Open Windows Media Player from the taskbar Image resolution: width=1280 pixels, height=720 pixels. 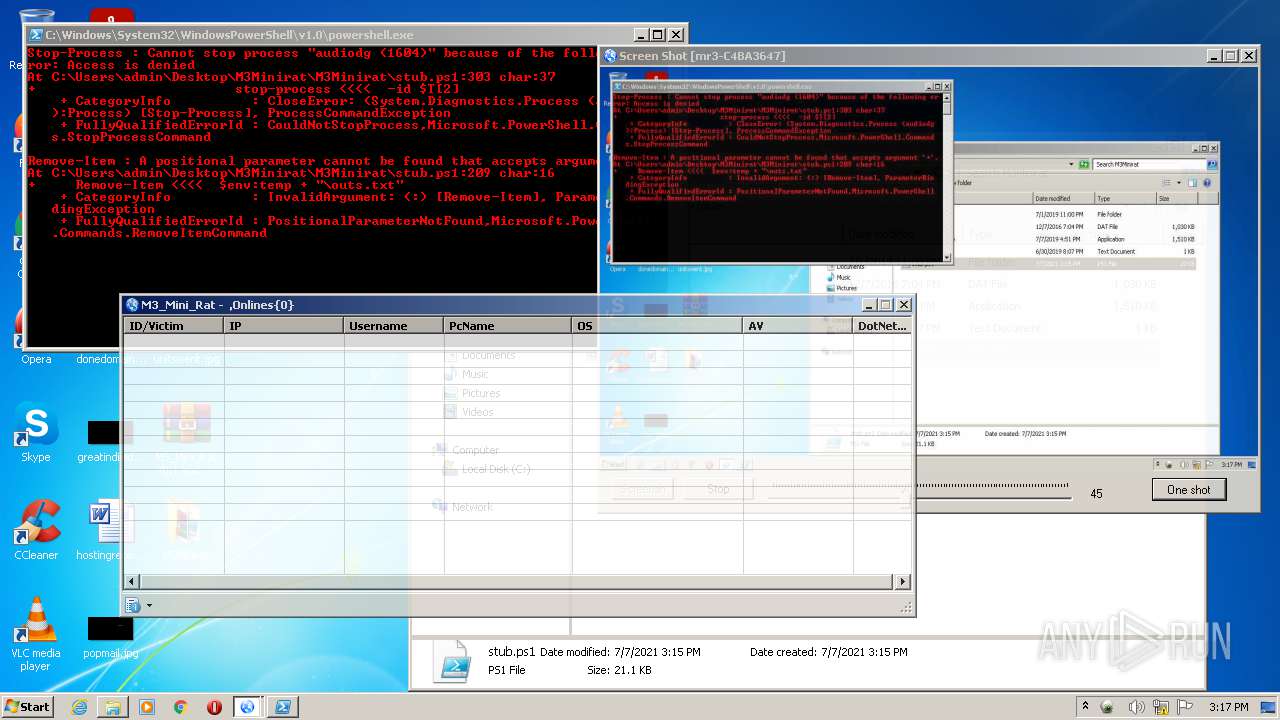(x=147, y=706)
